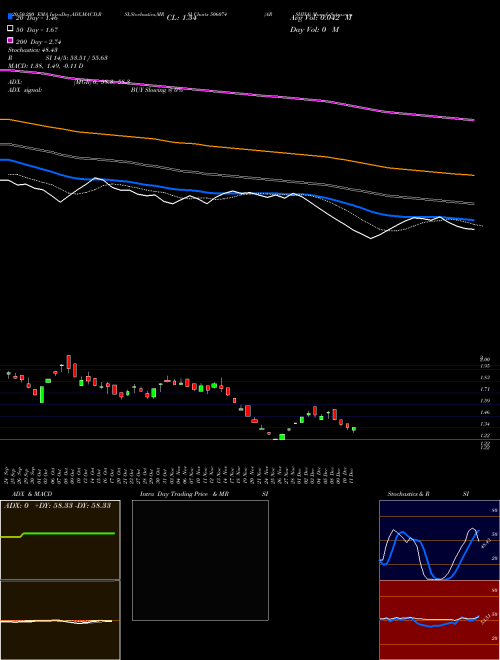Click the magenta 200 Day EMA legend swatch

(10, 41)
